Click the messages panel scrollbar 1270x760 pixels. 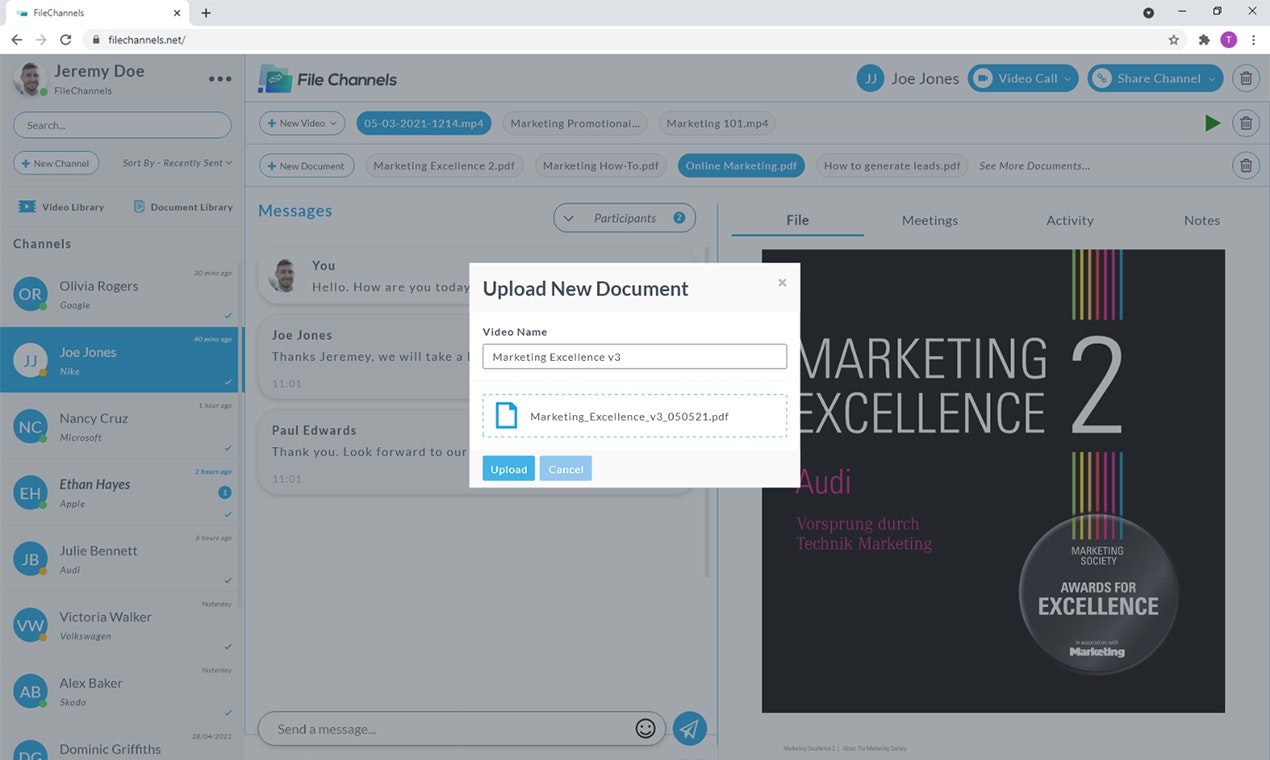[x=708, y=412]
